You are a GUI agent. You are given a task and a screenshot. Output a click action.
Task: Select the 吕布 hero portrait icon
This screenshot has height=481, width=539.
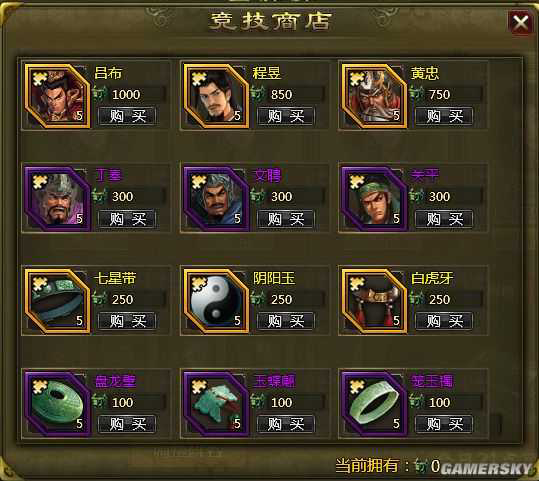[57, 96]
